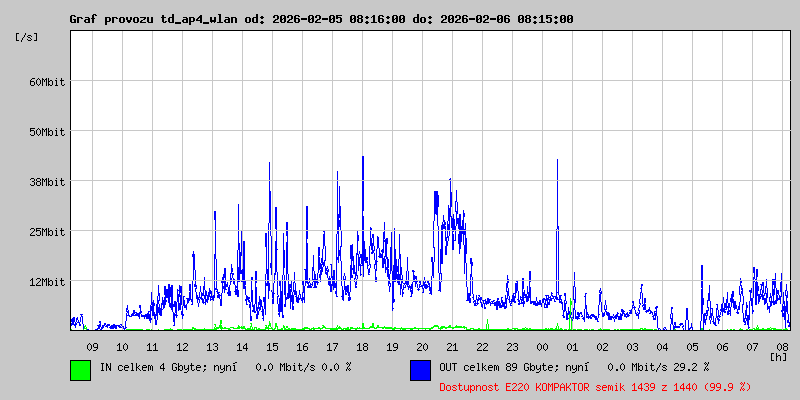Screen dimensions: 800x400
Task: Click the green IN legend color swatch
Action: (81, 370)
